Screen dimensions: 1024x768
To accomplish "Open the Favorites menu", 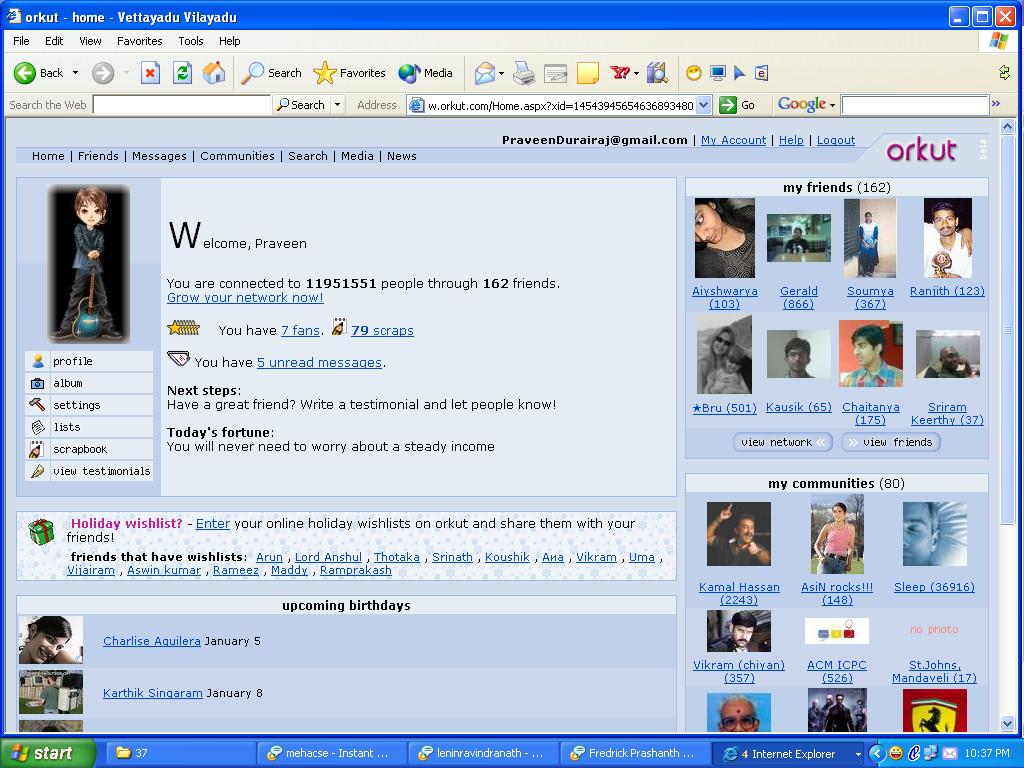I will coord(140,40).
